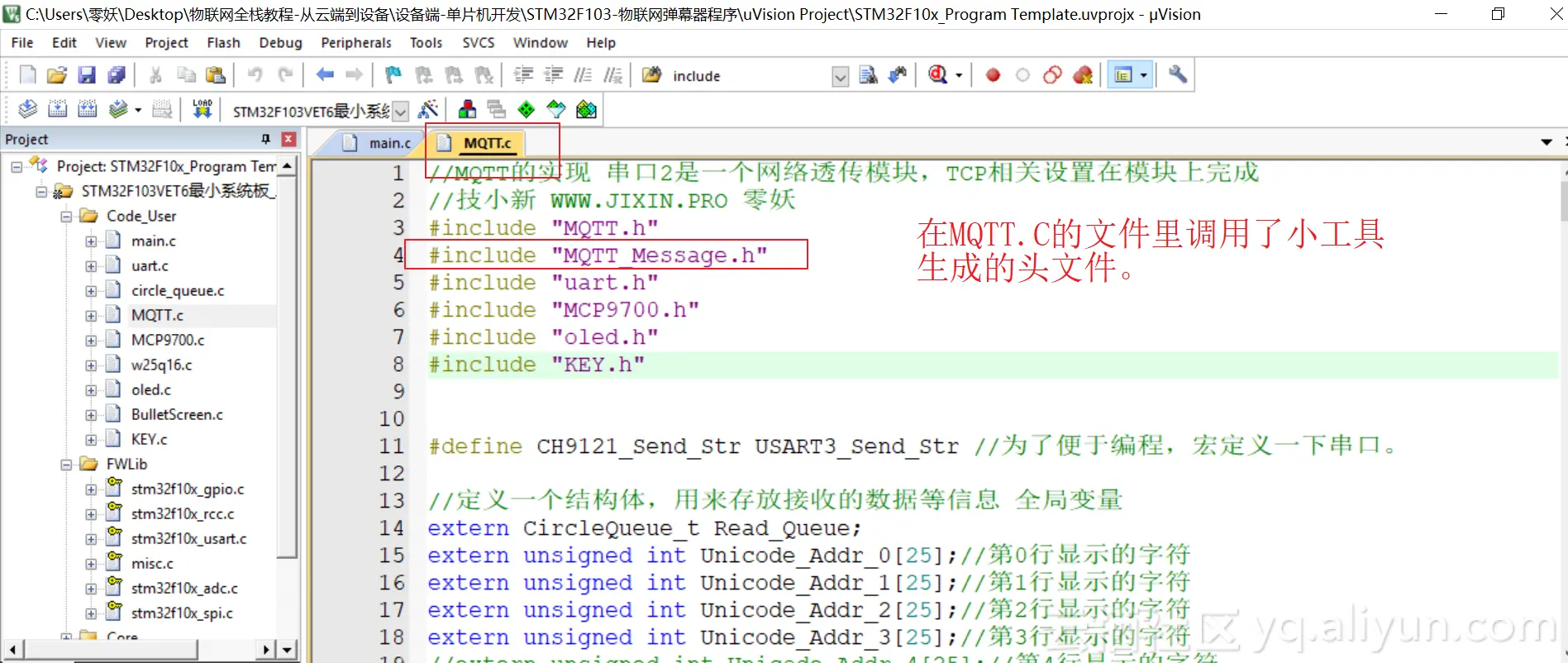Pin the Project panel

[265, 139]
